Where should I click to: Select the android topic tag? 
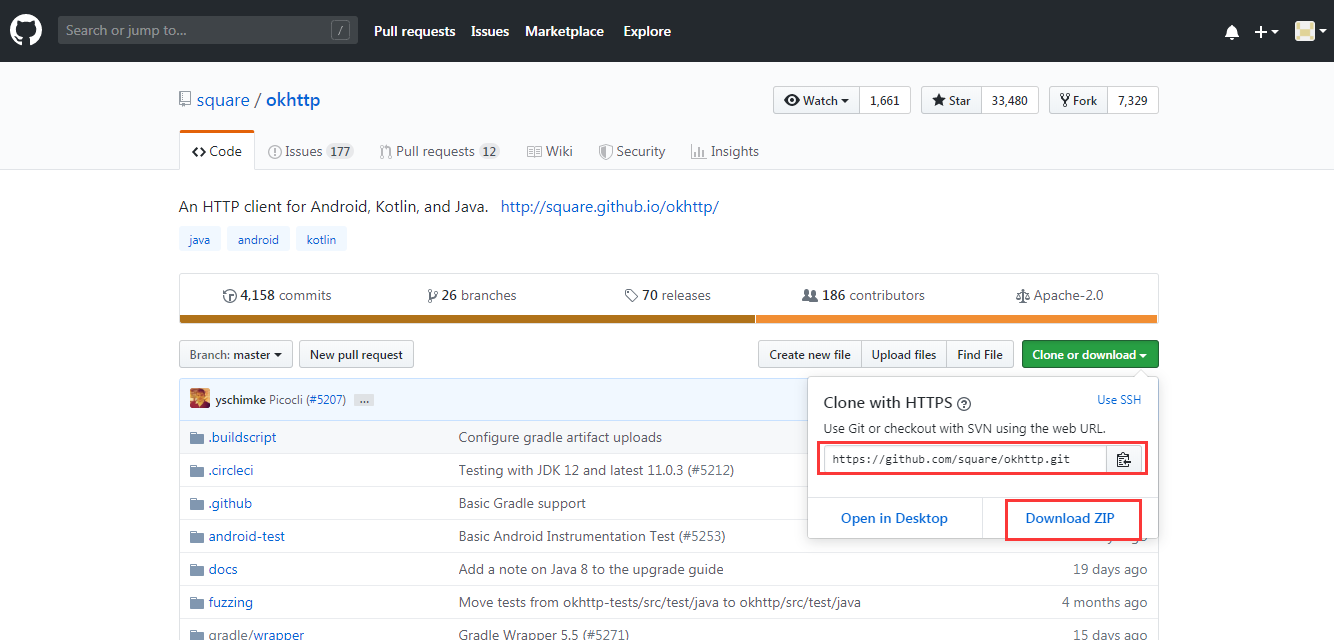click(258, 239)
